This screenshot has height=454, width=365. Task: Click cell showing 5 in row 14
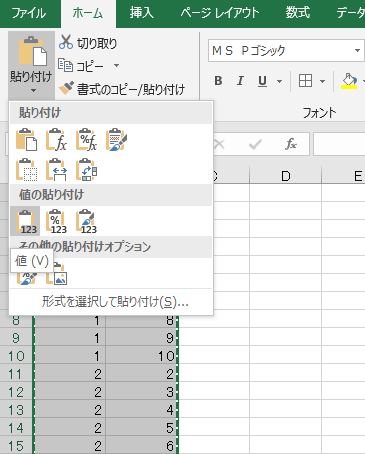[141, 428]
